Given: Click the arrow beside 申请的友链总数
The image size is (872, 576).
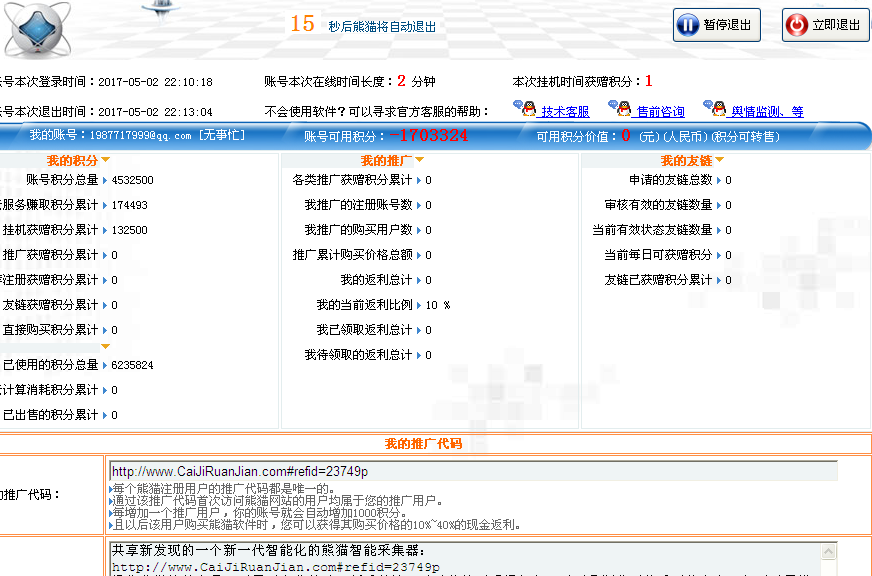Looking at the screenshot, I should [719, 181].
